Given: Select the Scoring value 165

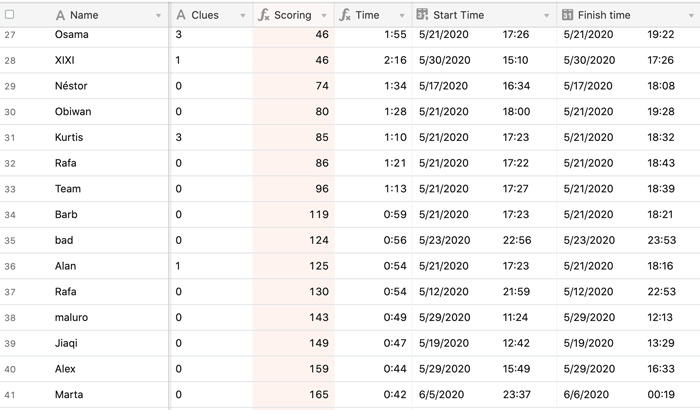Looking at the screenshot, I should pos(319,395).
